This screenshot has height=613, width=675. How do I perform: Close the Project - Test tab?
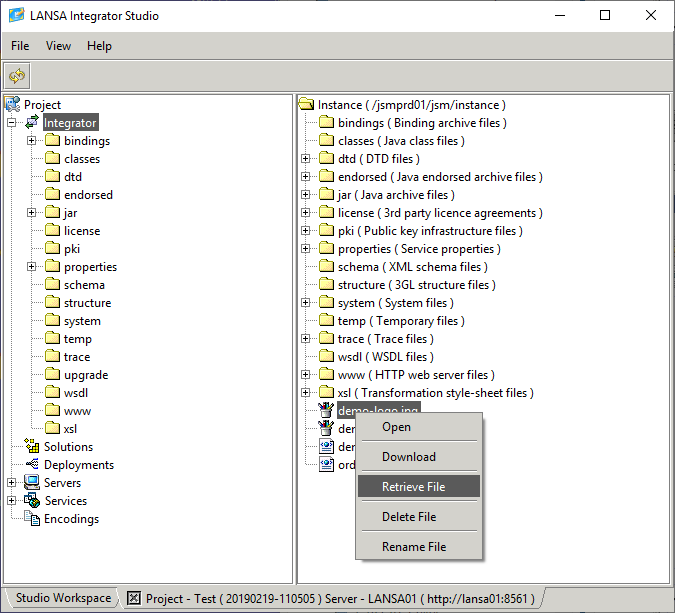pyautogui.click(x=134, y=599)
